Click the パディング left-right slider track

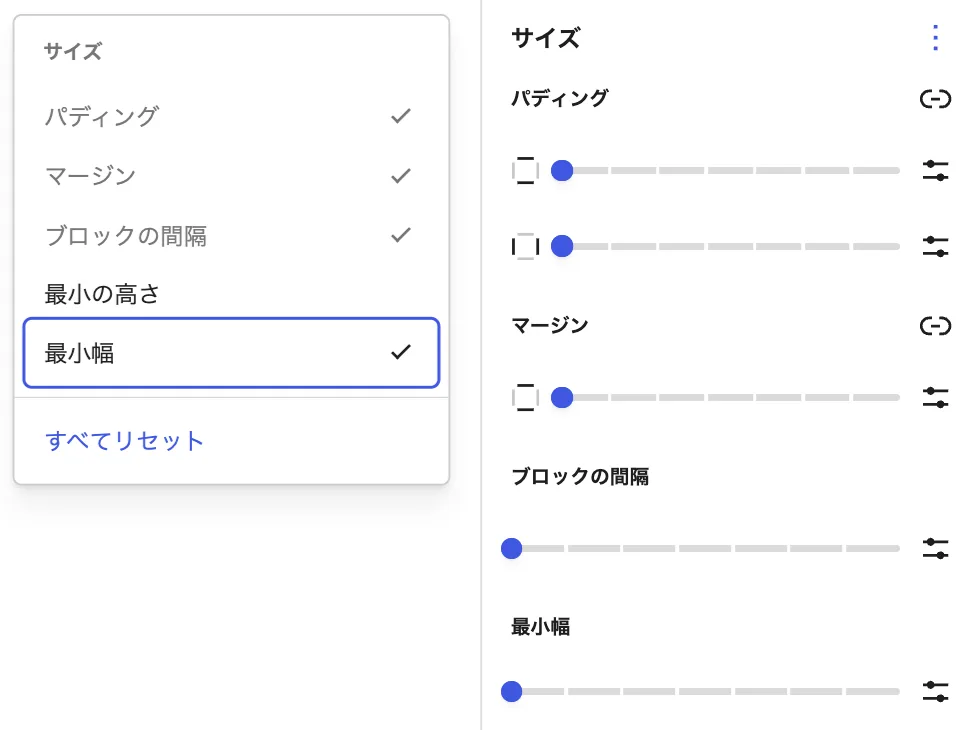coord(731,246)
